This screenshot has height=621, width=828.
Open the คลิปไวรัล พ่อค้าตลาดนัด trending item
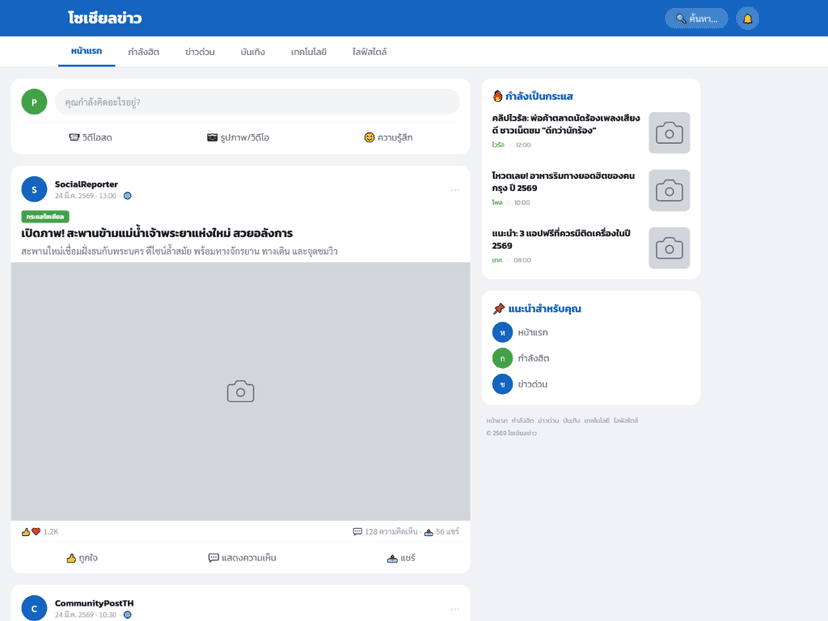tap(566, 124)
